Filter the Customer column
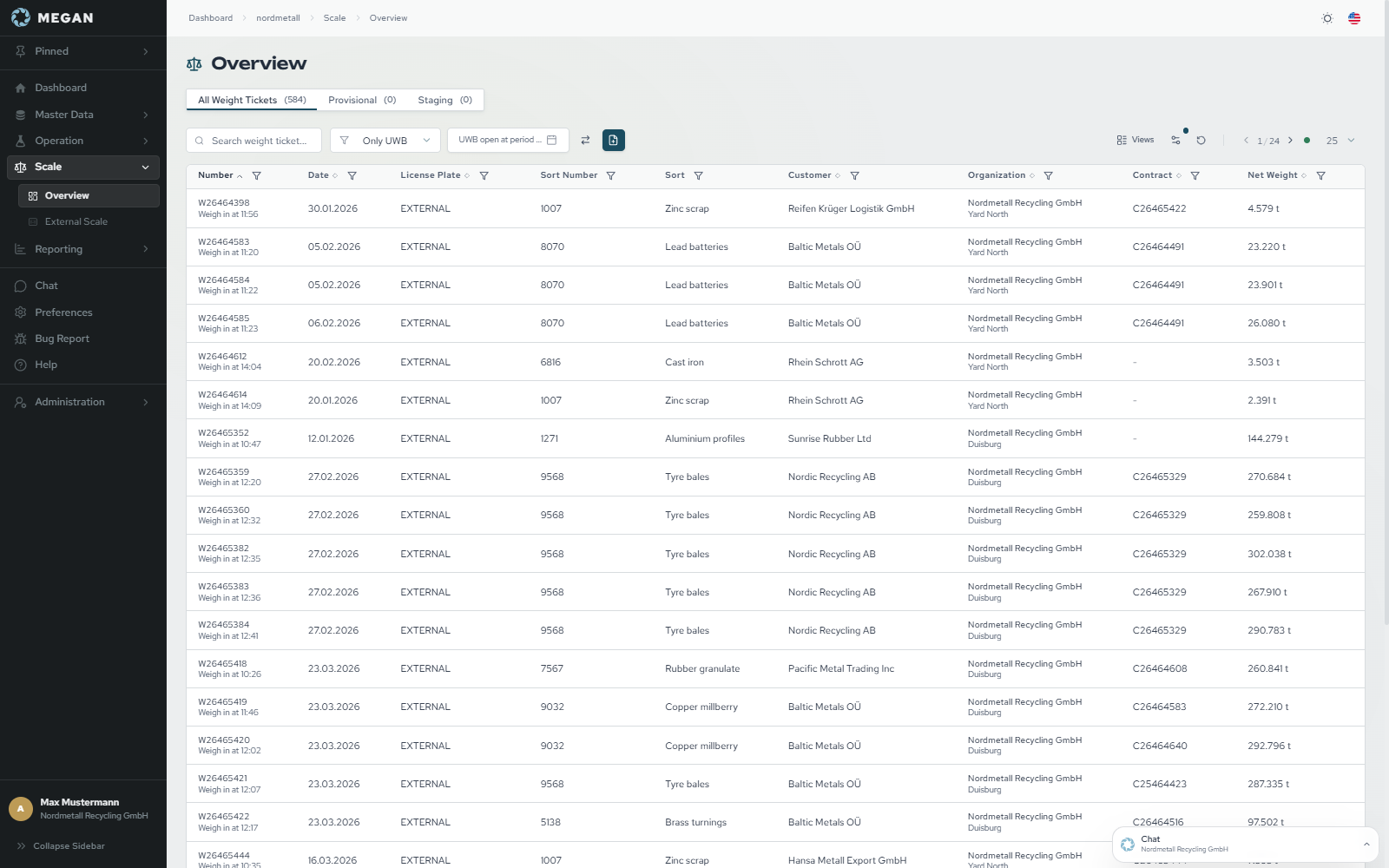Viewport: 1389px width, 868px height. point(855,175)
